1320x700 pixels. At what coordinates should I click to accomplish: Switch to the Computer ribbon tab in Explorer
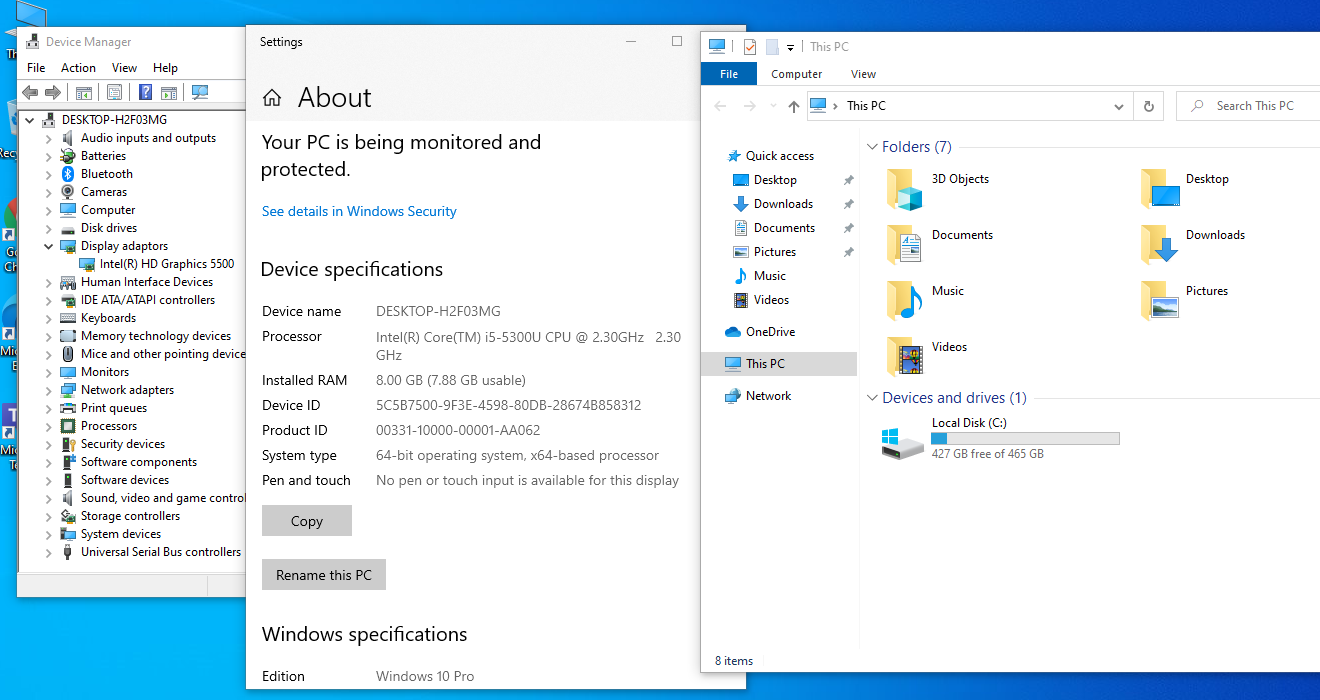(x=797, y=74)
